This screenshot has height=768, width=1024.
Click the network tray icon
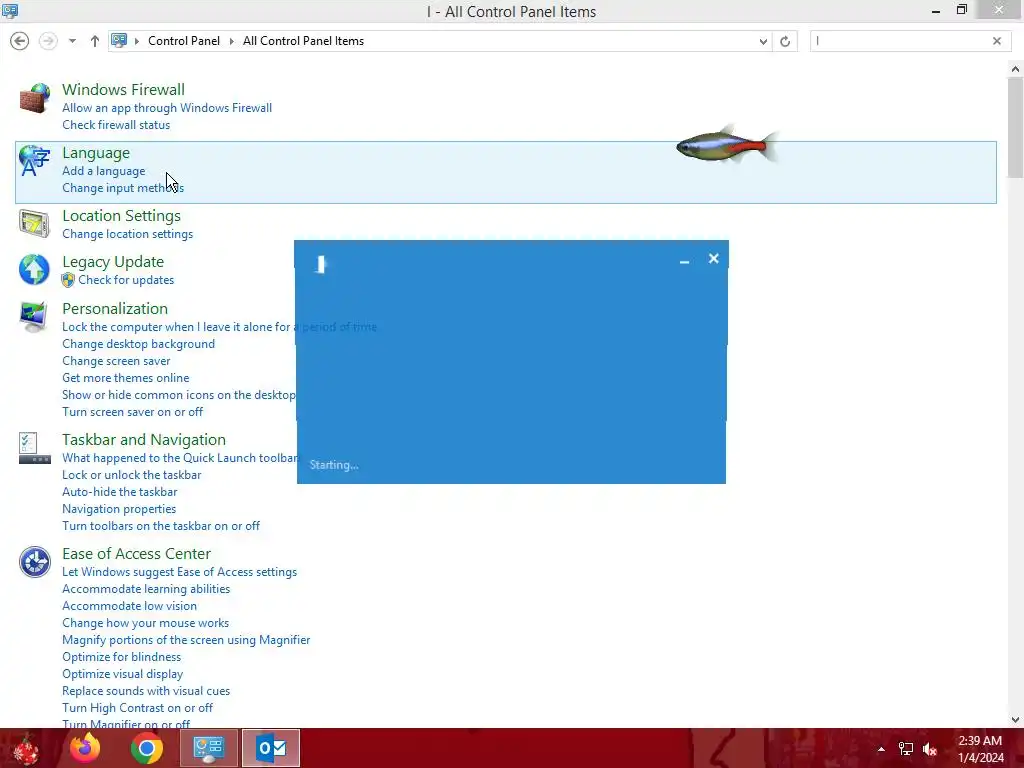click(x=906, y=749)
